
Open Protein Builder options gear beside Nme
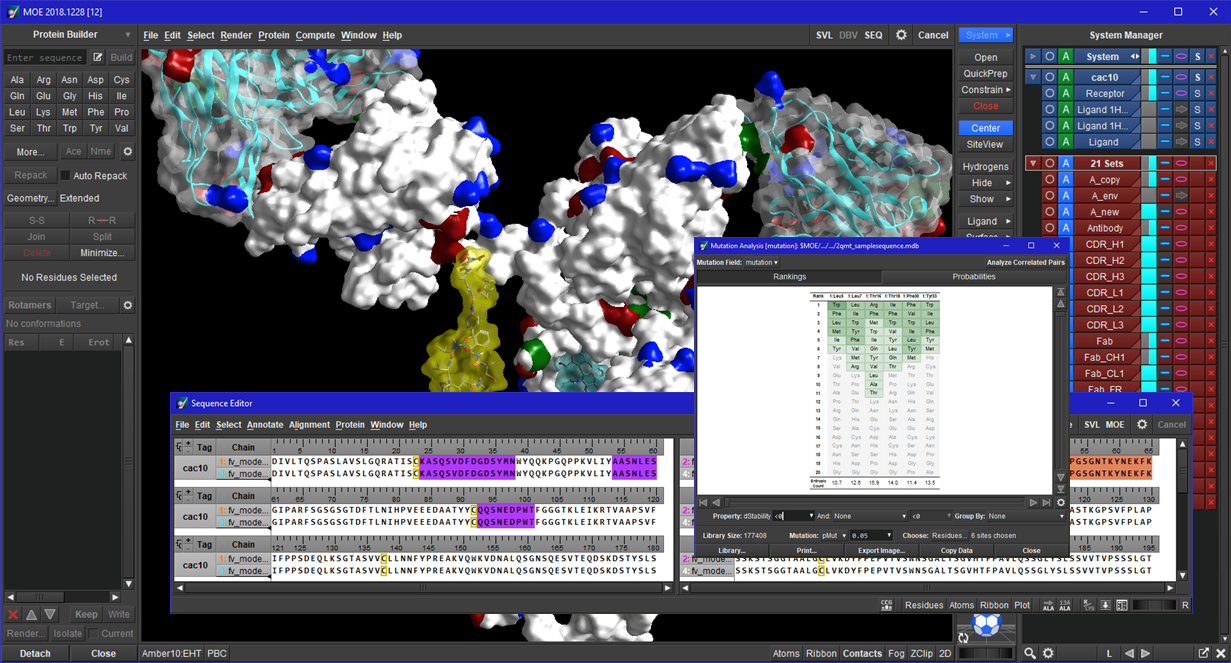tap(127, 152)
